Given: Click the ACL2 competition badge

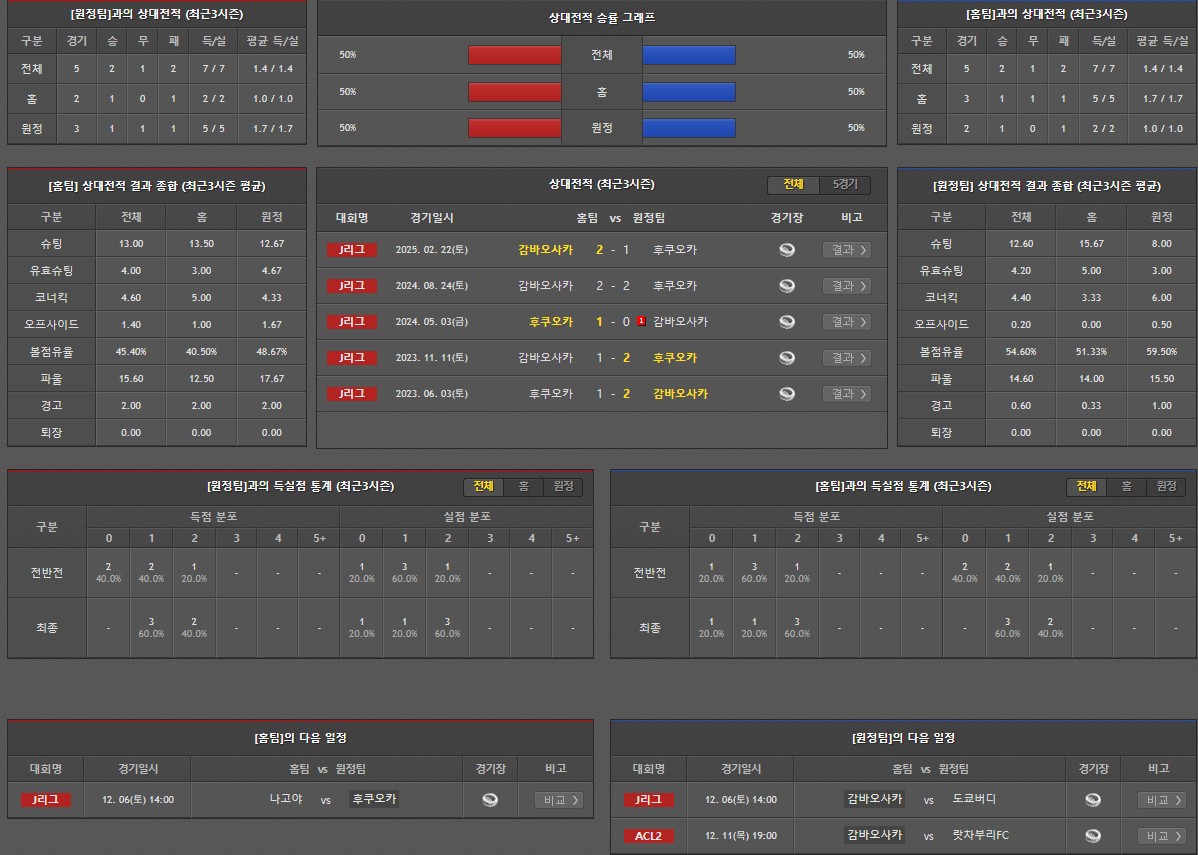Looking at the screenshot, I should pyautogui.click(x=648, y=836).
